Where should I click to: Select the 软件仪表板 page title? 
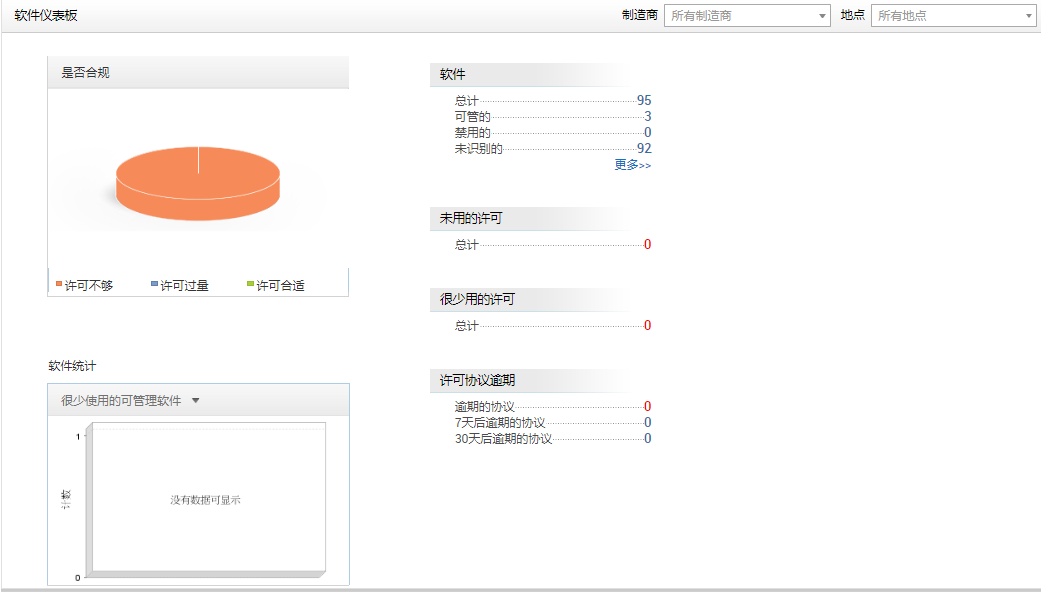click(46, 15)
